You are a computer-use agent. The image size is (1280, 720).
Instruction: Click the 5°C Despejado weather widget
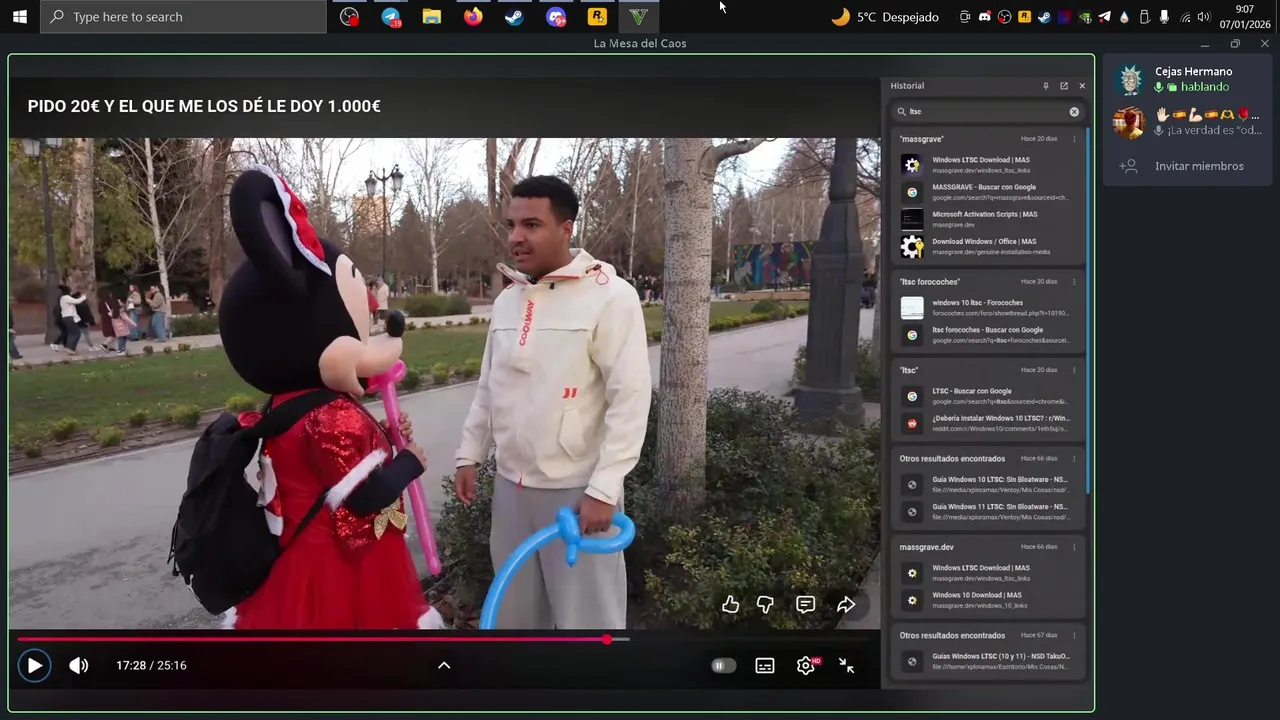click(885, 17)
